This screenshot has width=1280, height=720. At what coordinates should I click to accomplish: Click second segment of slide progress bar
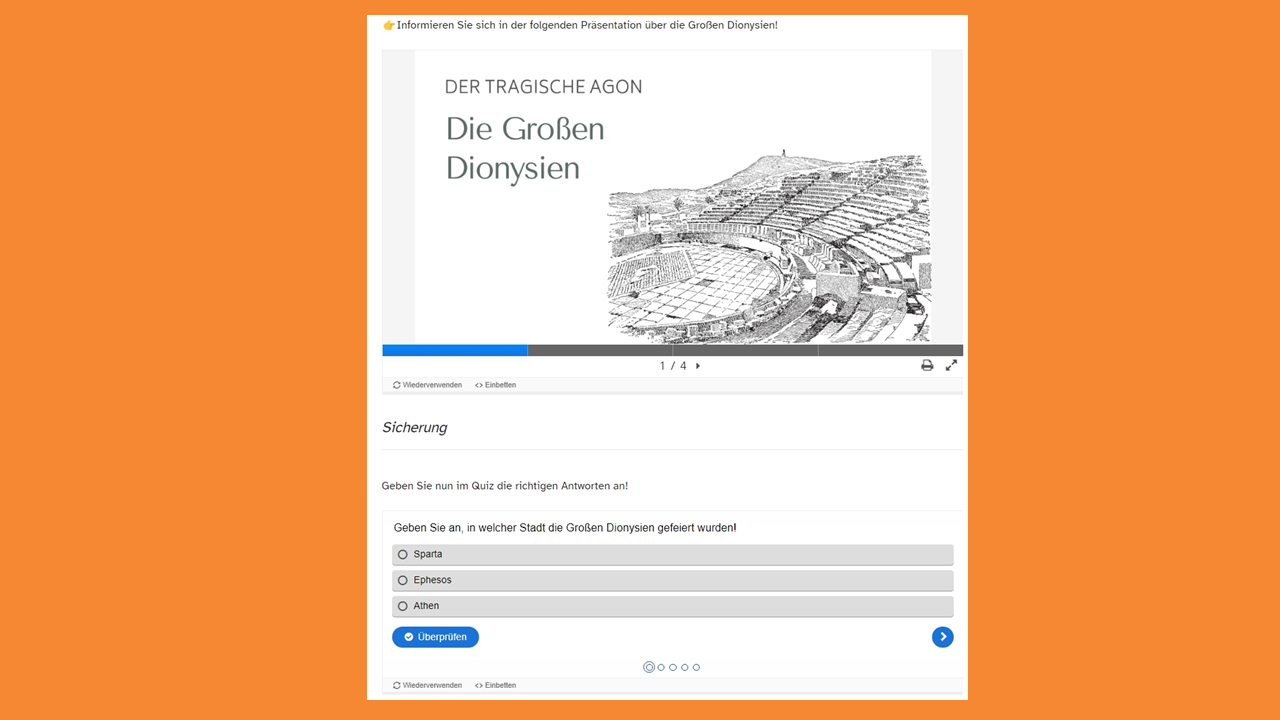(672, 351)
